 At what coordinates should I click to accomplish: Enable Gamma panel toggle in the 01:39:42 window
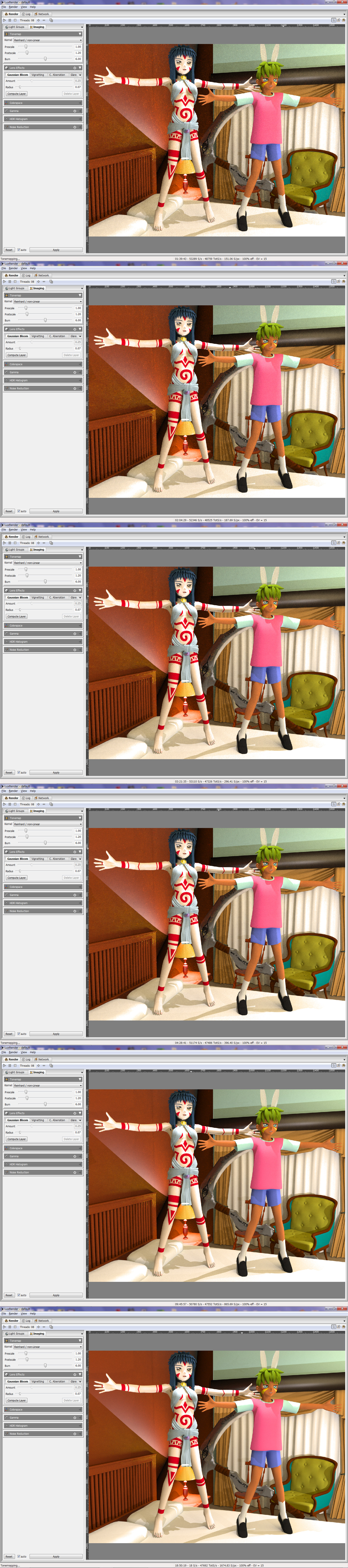click(x=75, y=111)
